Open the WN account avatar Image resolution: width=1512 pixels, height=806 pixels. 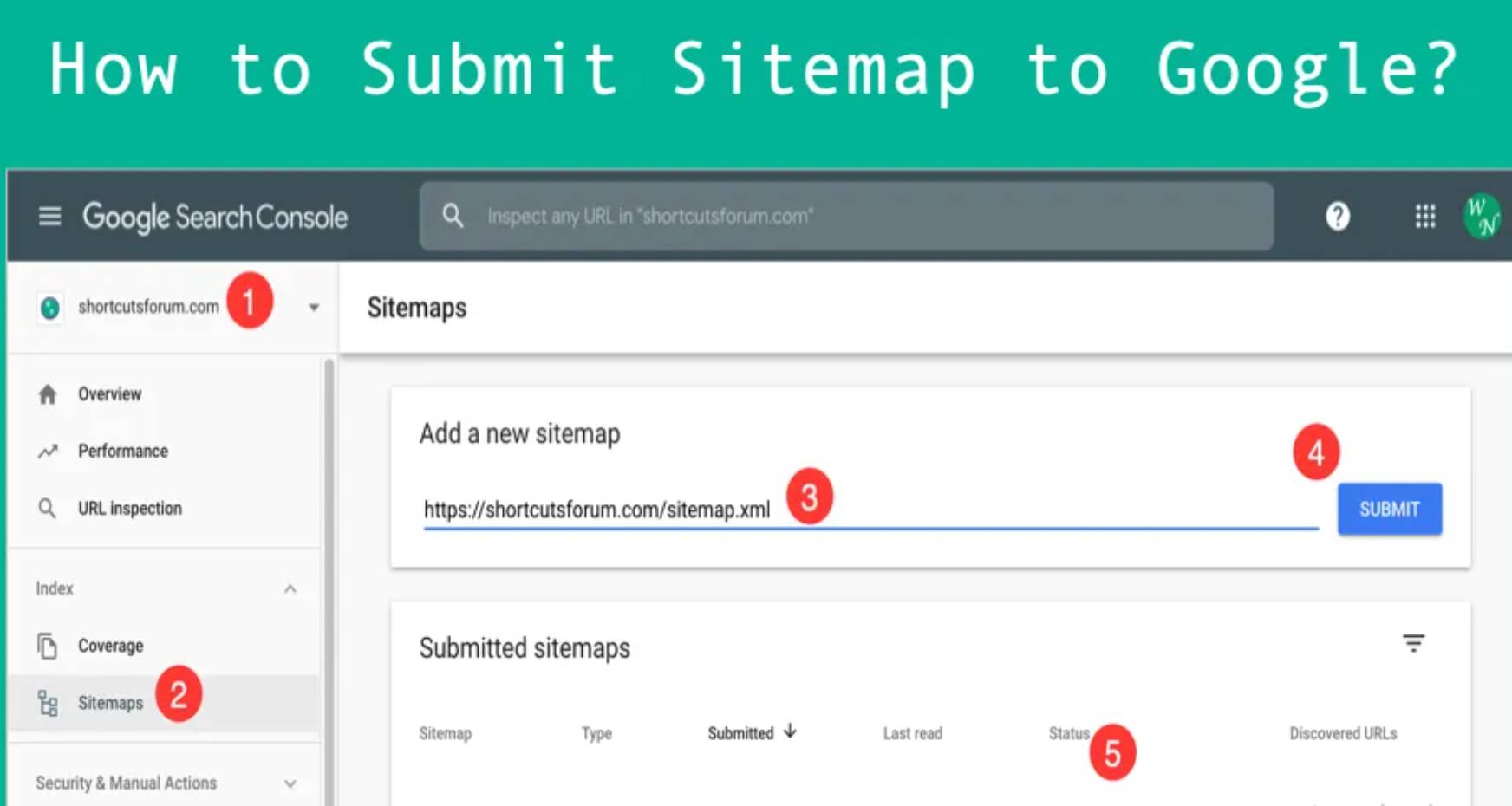click(x=1483, y=216)
